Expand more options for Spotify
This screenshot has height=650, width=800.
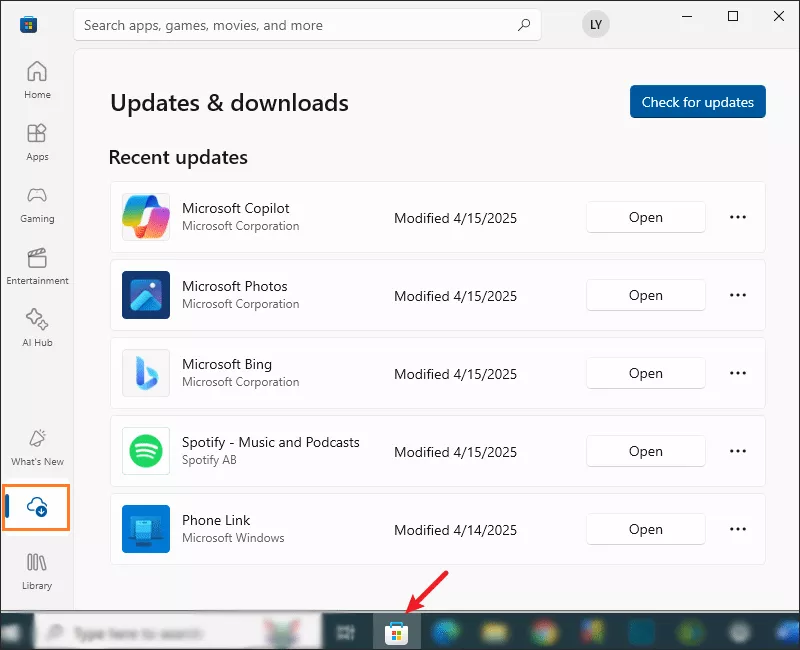[737, 452]
